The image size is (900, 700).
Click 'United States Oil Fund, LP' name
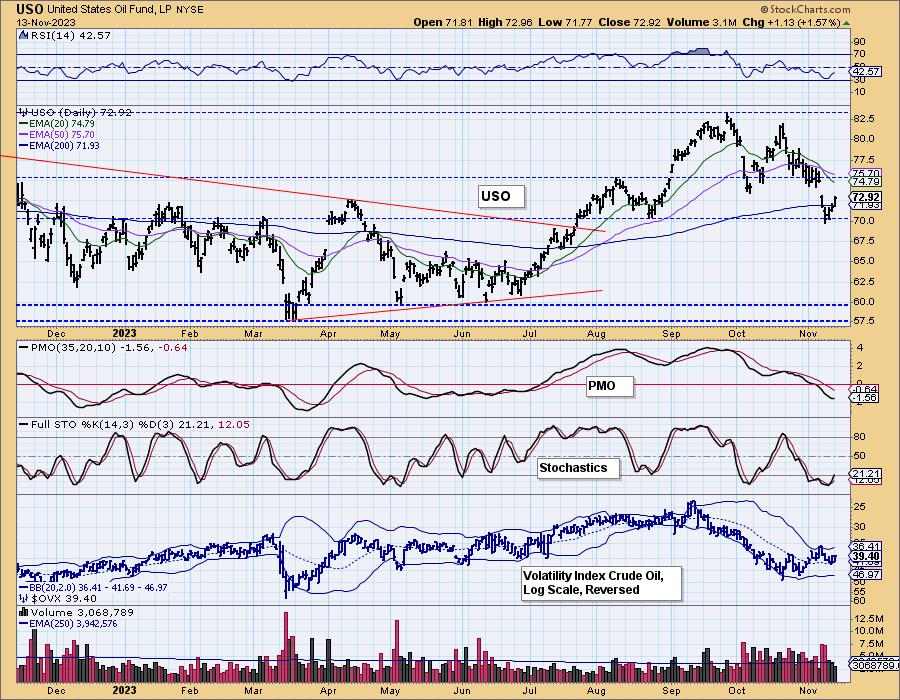(x=108, y=10)
